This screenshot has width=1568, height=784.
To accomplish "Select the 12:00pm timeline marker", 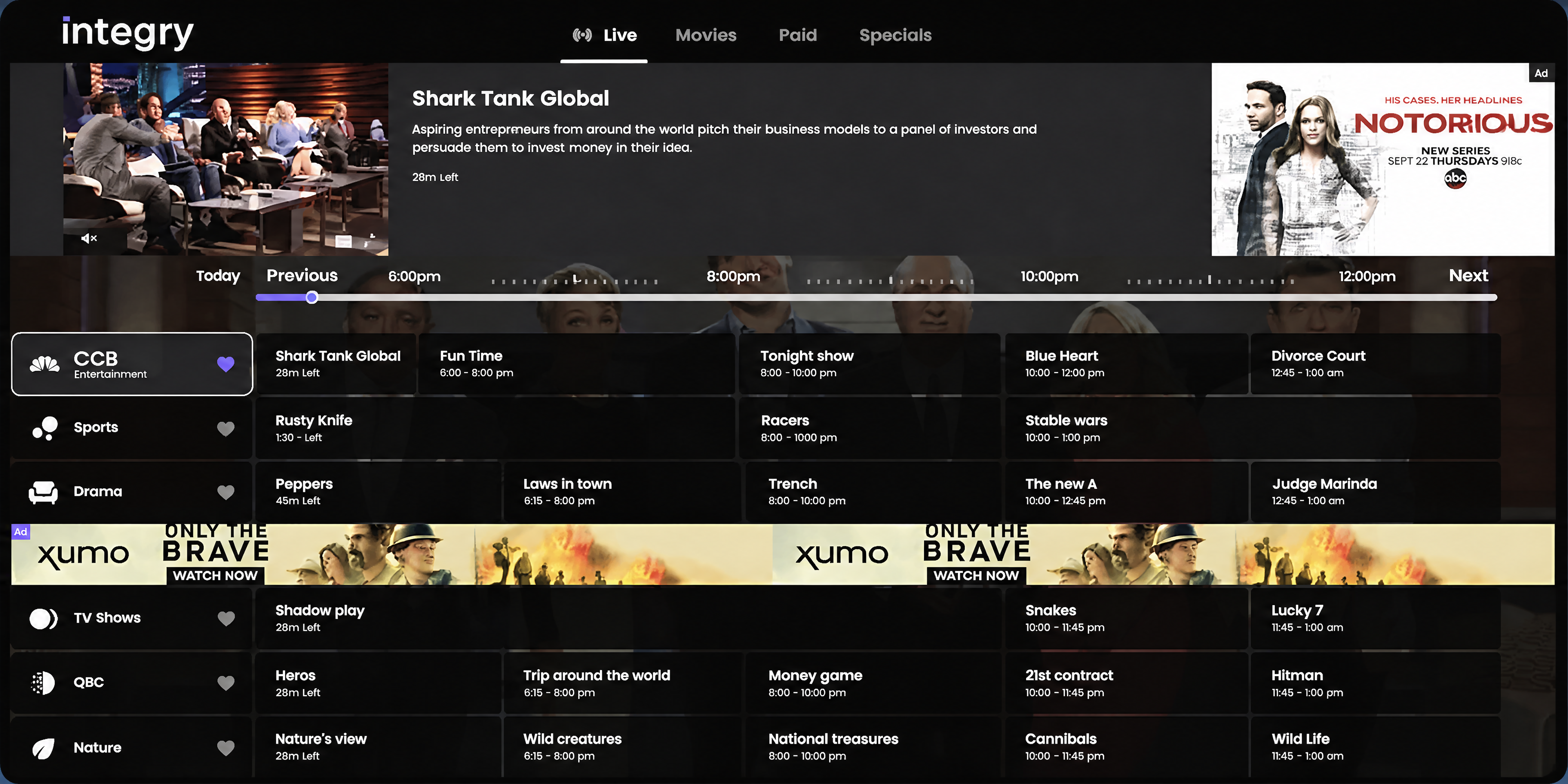I will (1367, 276).
